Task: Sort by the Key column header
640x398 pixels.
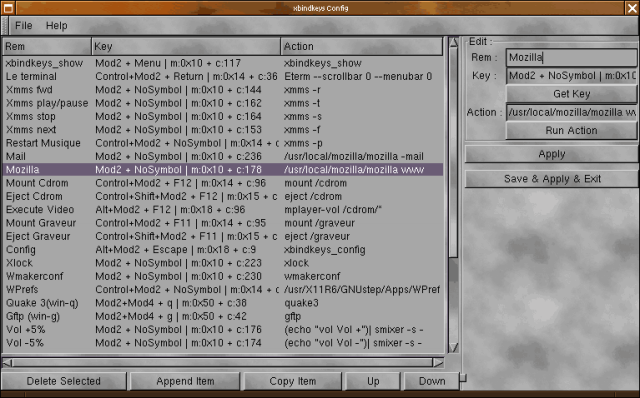Action: tap(186, 47)
